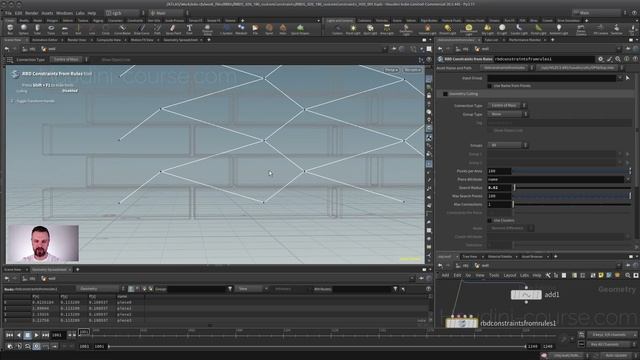Select the Box shelf tool
This screenshot has width=640, height=360.
click(x=10, y=29)
